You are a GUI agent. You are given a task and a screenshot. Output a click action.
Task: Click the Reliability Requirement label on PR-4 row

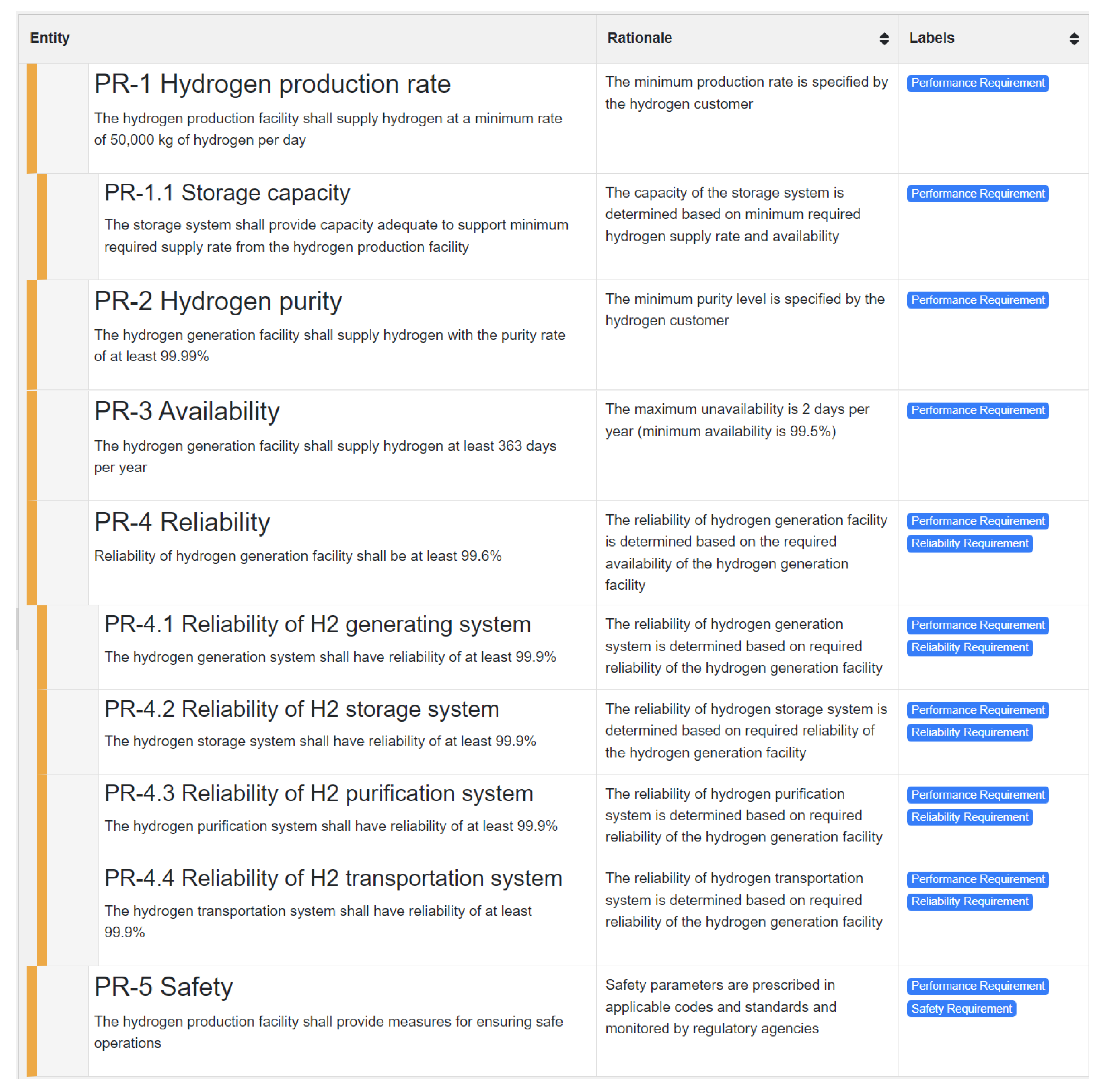click(969, 543)
